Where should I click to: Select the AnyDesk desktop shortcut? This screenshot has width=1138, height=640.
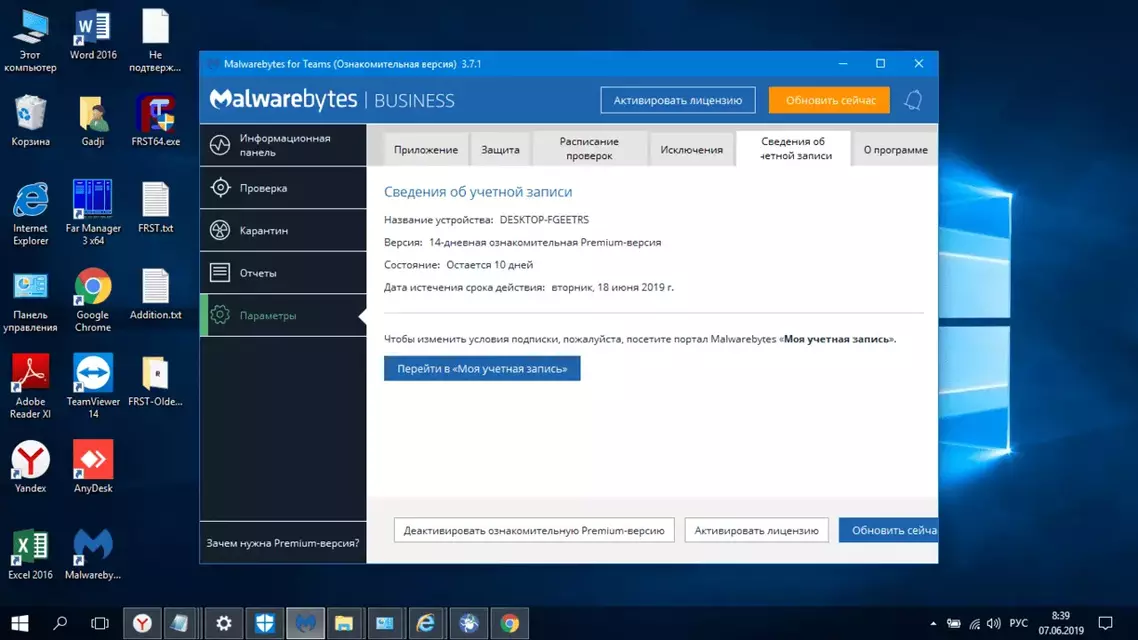[x=93, y=467]
